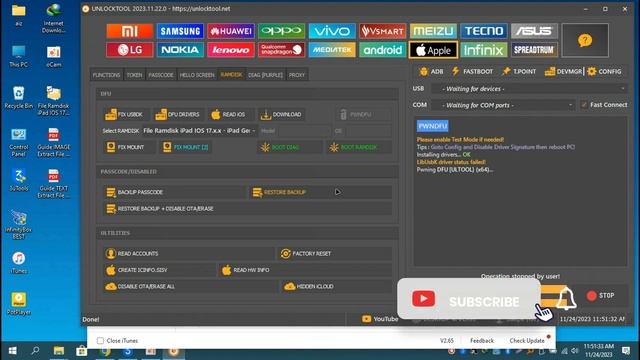
Task: Click the Fix Mount [2] button
Action: [186, 147]
